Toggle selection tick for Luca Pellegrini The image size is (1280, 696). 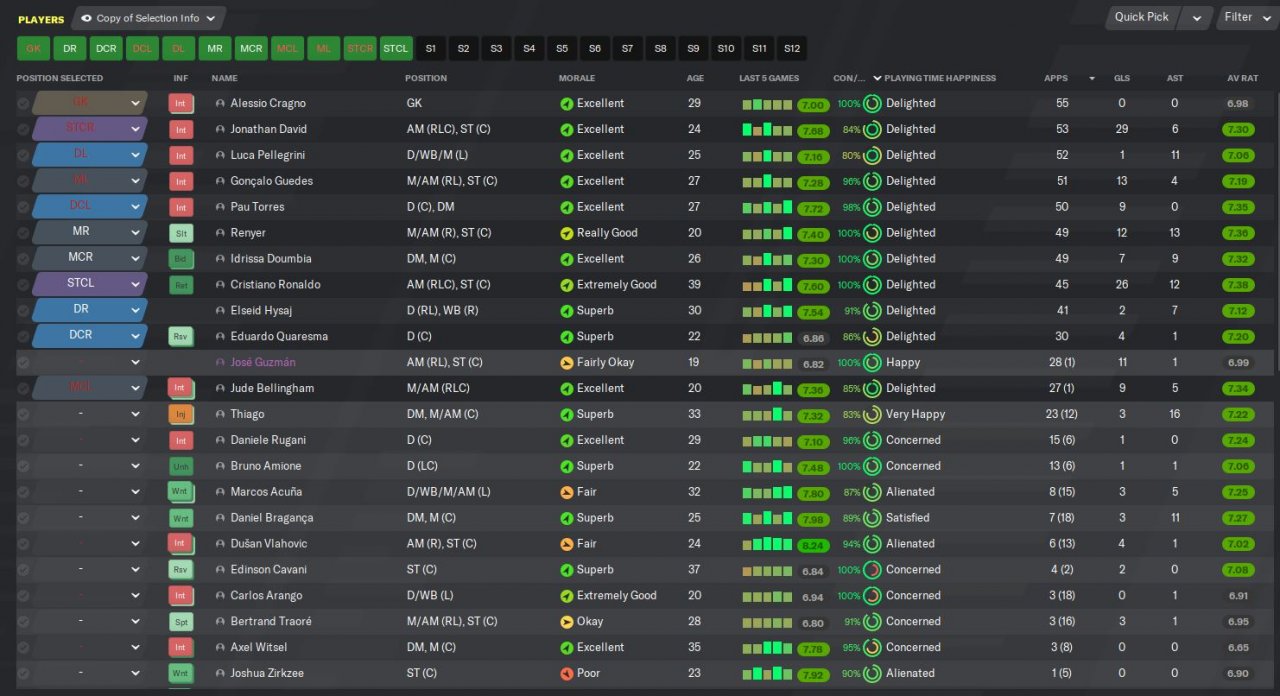tap(23, 155)
